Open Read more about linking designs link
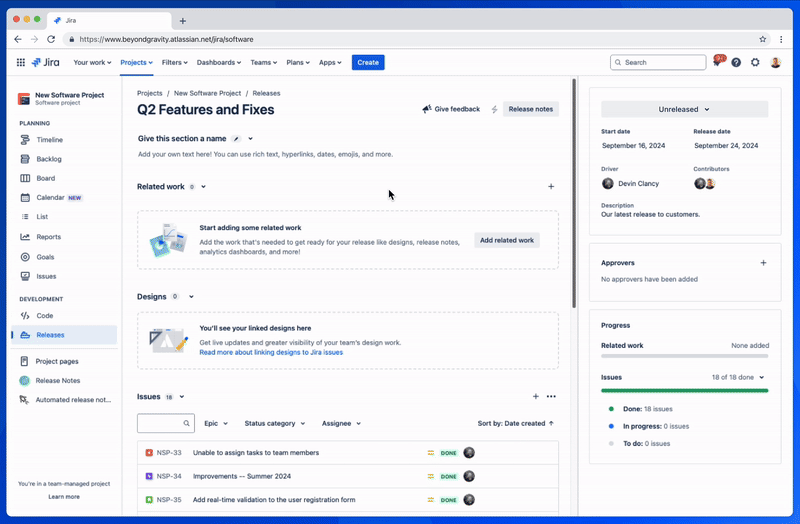Image resolution: width=800 pixels, height=524 pixels. [x=271, y=353]
